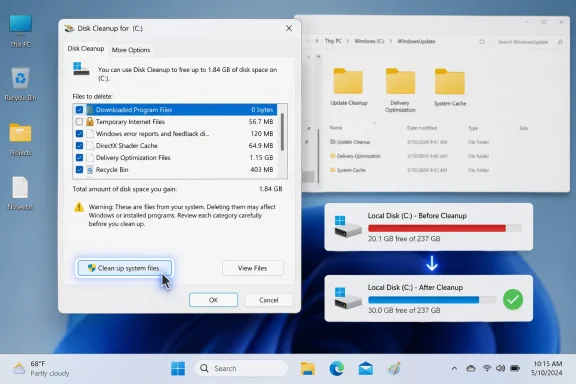Viewport: 576px width, 384px height.
Task: Click the Disk Cleanup title bar icon
Action: (69, 28)
